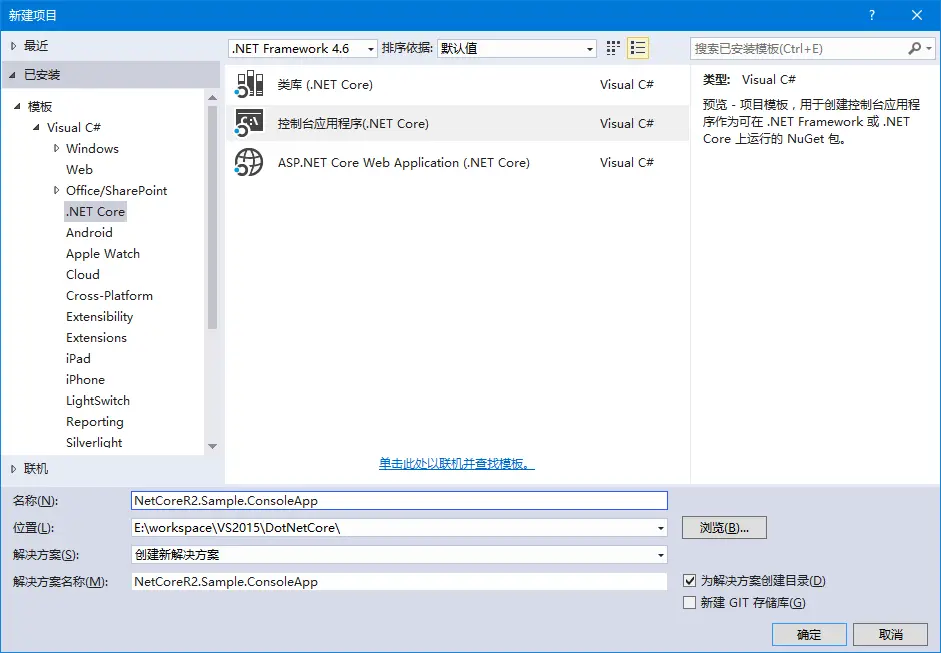Select the Cloud category
The height and width of the screenshot is (653, 941).
click(x=83, y=274)
